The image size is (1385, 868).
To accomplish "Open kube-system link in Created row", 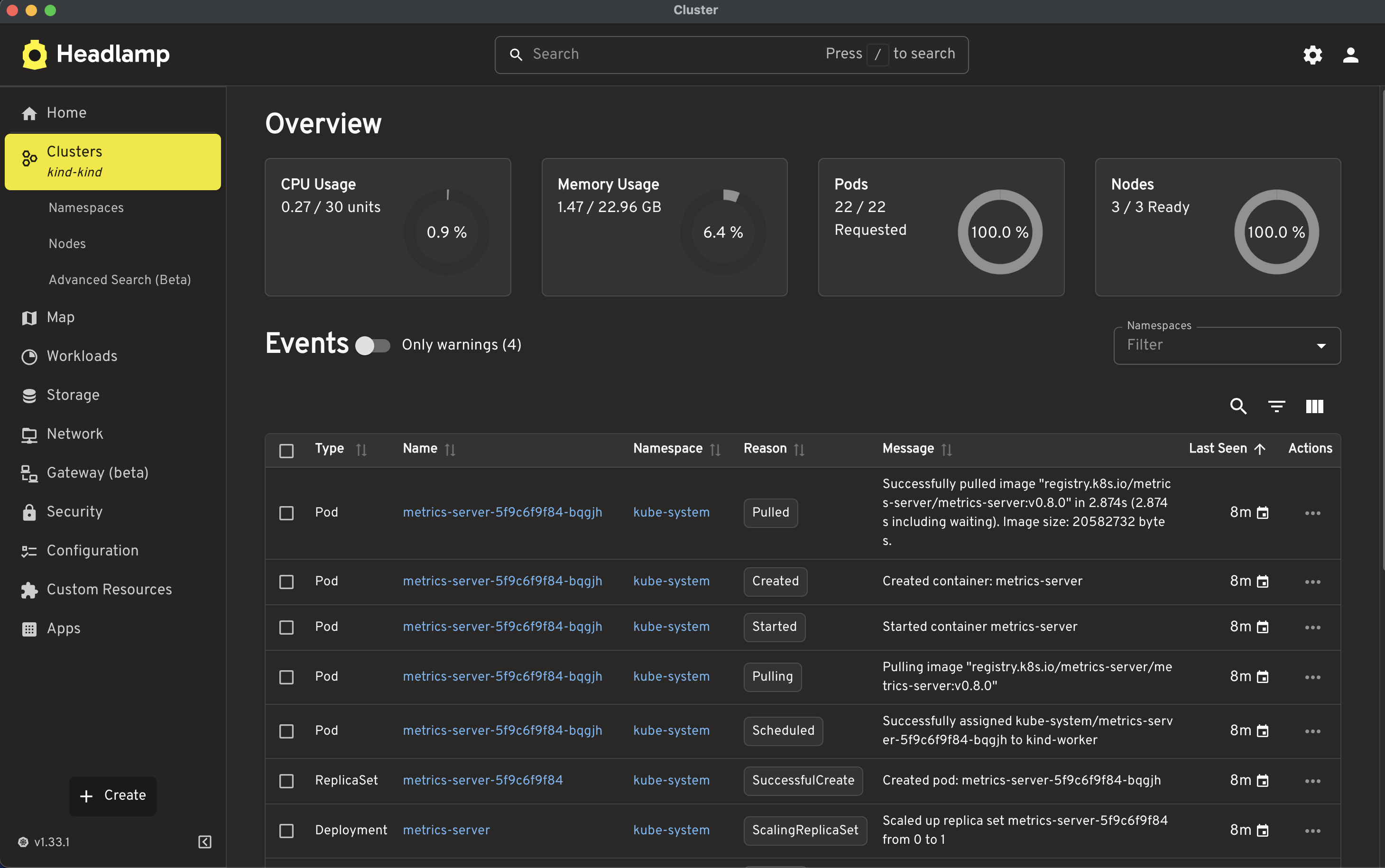I will 671,581.
